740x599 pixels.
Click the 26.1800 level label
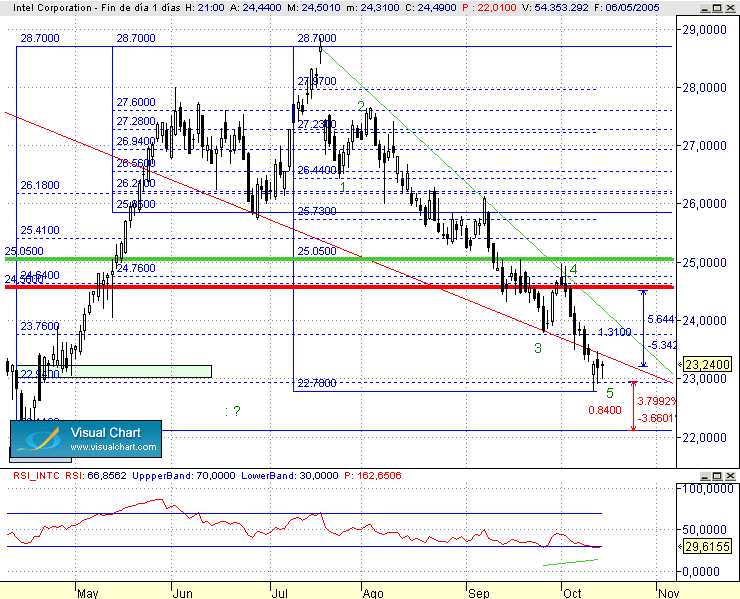point(40,185)
